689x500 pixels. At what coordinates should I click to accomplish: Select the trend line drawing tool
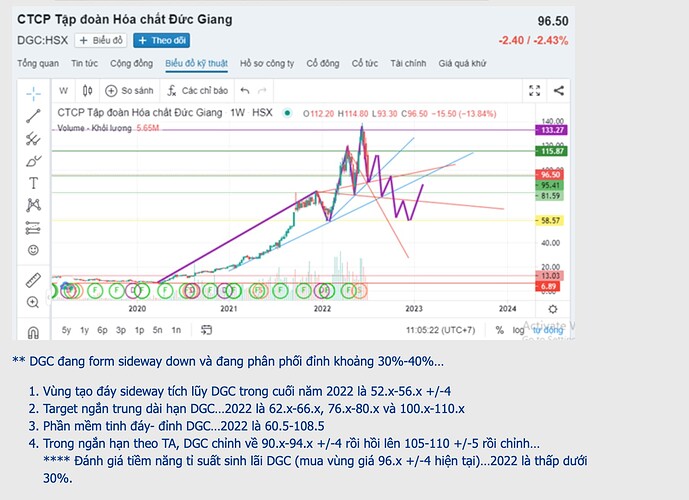(x=33, y=116)
